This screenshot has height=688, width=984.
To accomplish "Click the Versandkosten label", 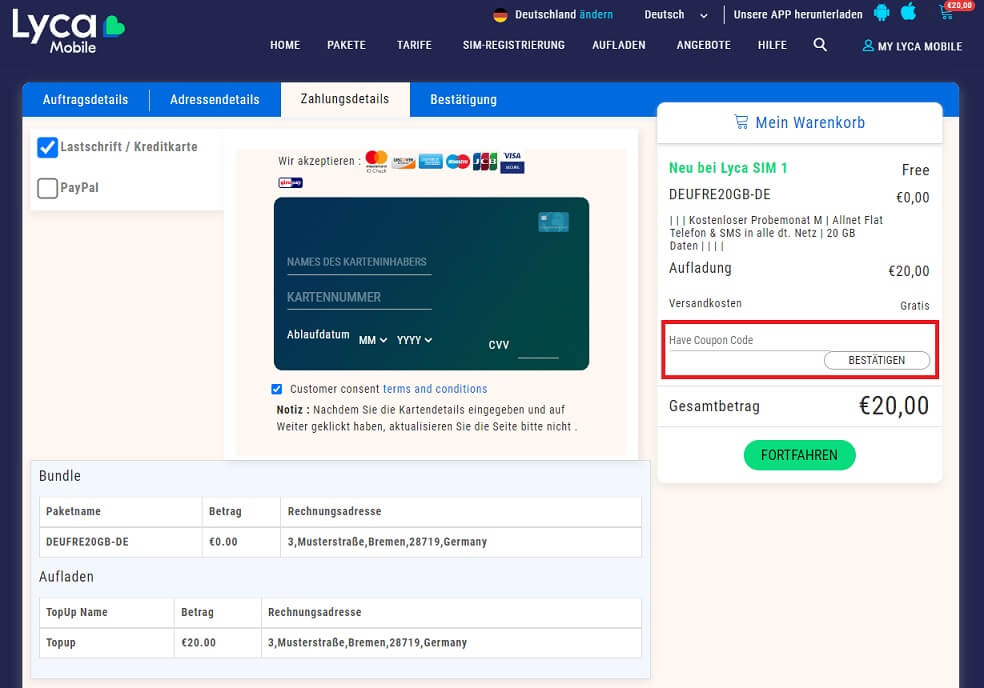I will tap(705, 303).
